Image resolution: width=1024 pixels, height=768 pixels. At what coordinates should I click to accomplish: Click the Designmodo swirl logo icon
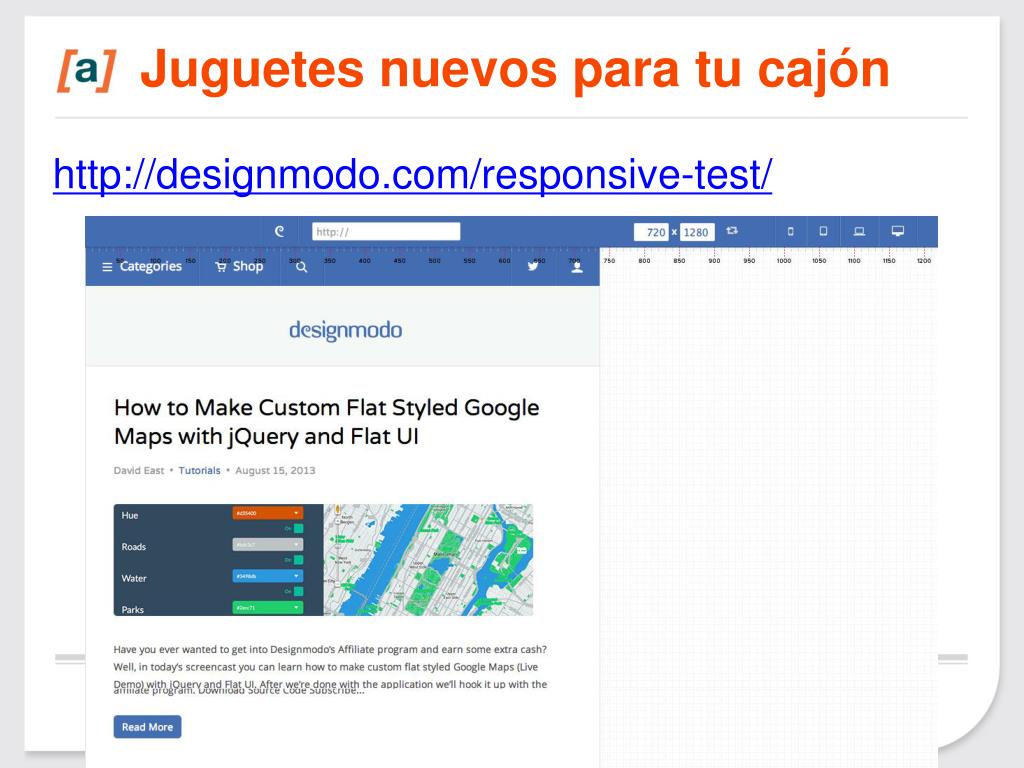coord(280,231)
